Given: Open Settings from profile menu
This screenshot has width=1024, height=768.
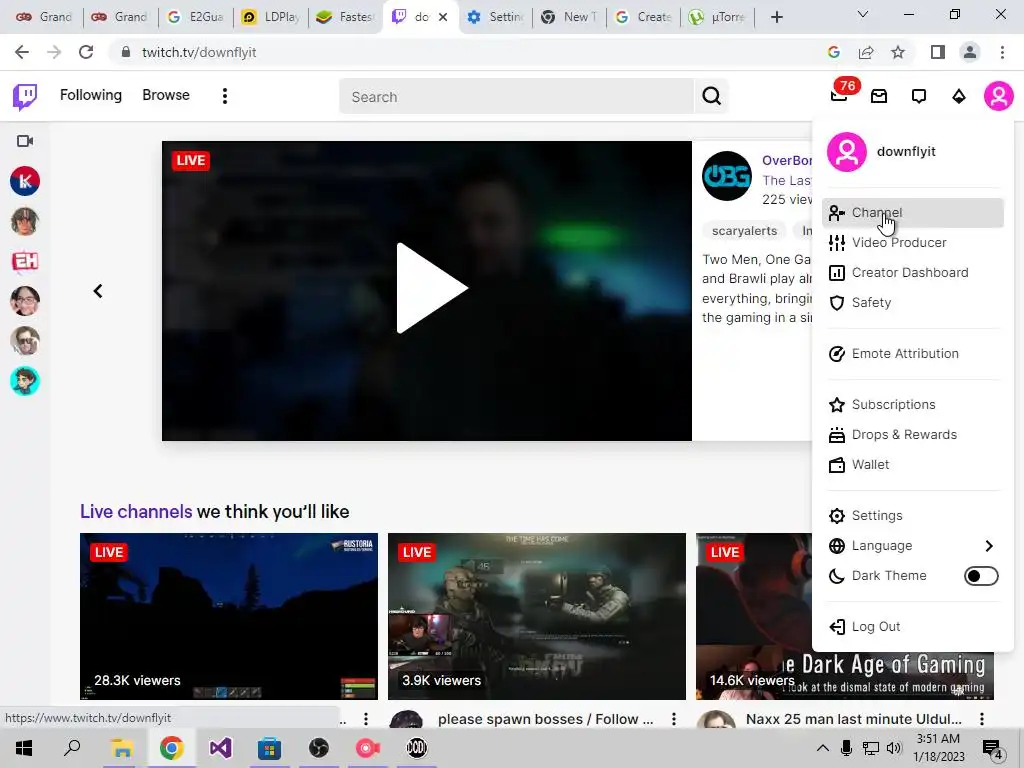Looking at the screenshot, I should coord(912,516).
